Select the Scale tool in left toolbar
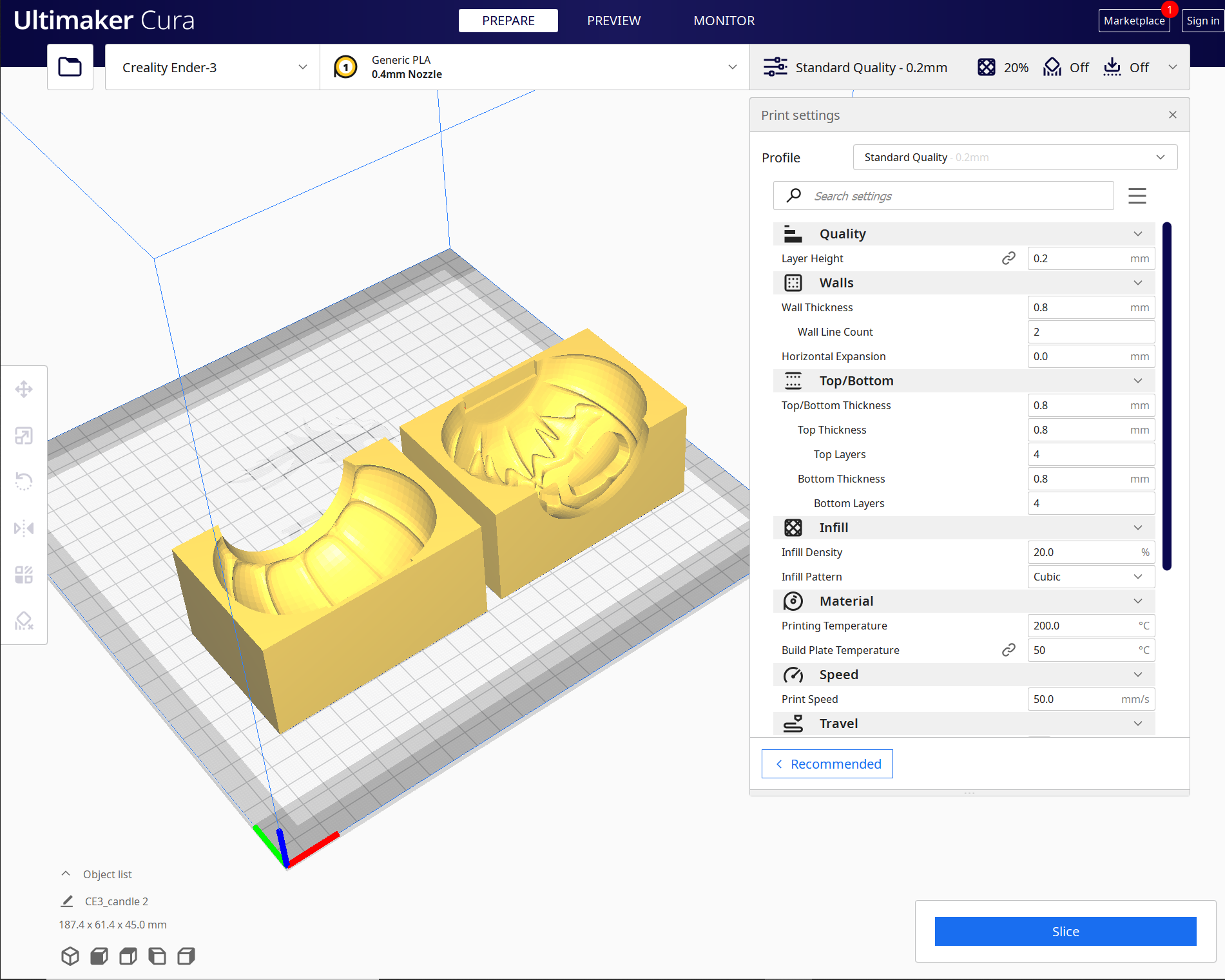The height and width of the screenshot is (980, 1225). (24, 436)
